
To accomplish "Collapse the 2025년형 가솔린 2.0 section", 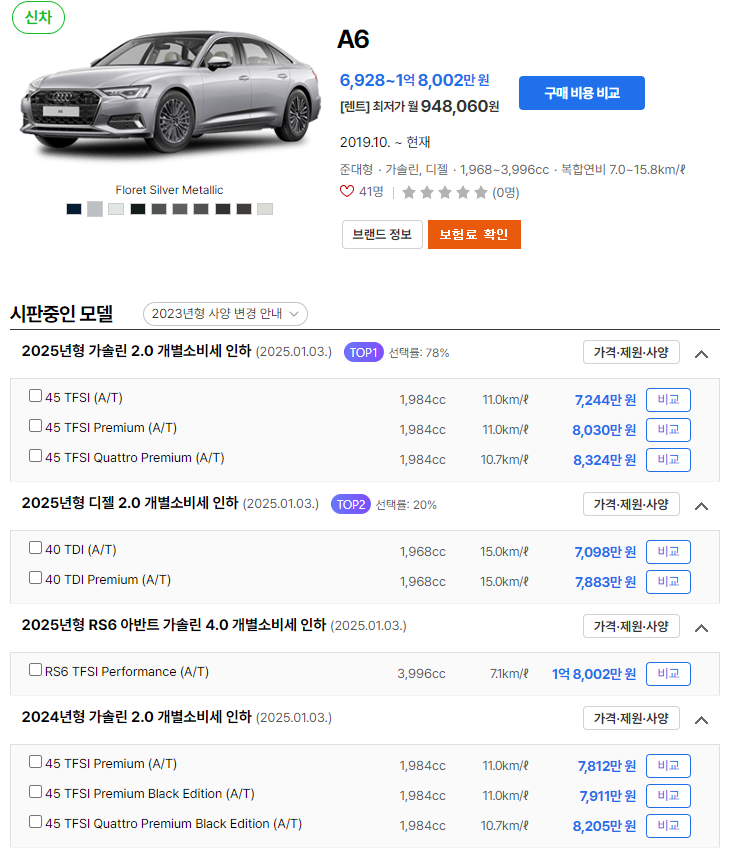I will point(701,354).
